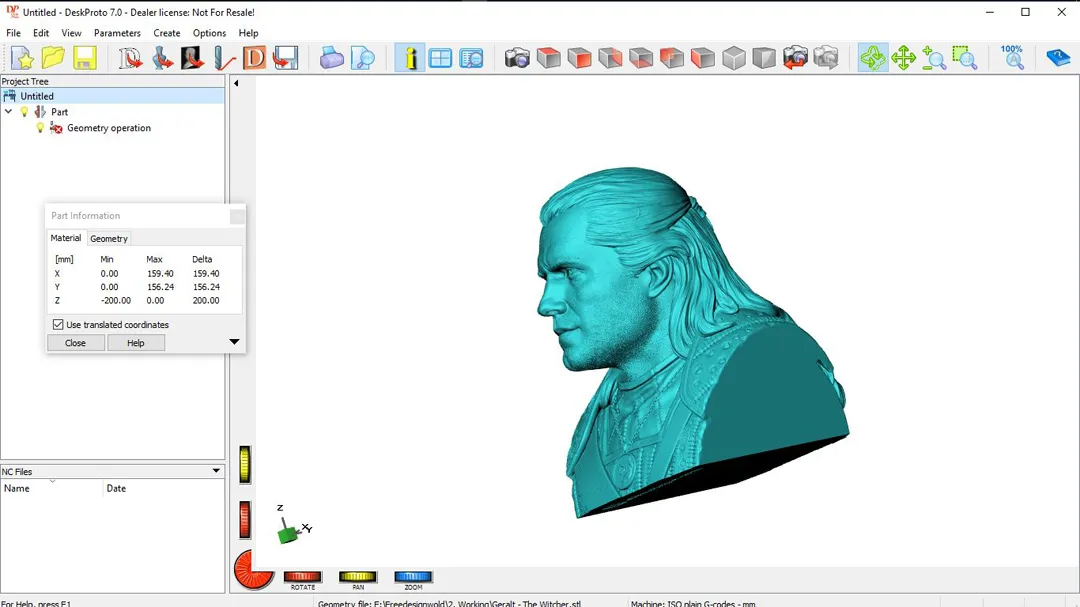Collapse the Part node chevron
The image size is (1080, 607).
pyautogui.click(x=8, y=112)
